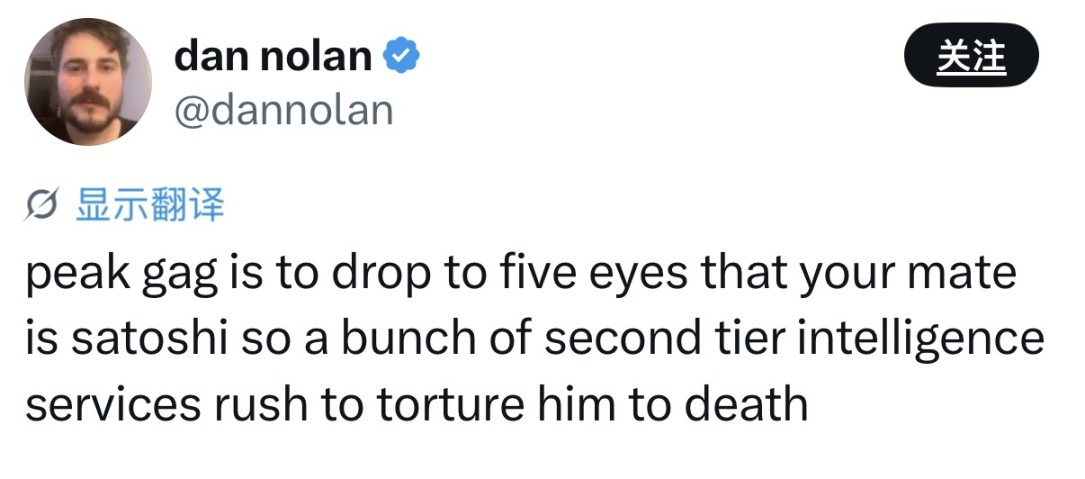This screenshot has height=479, width=1085.
Task: Click the @dannolan handle
Action: [x=283, y=110]
